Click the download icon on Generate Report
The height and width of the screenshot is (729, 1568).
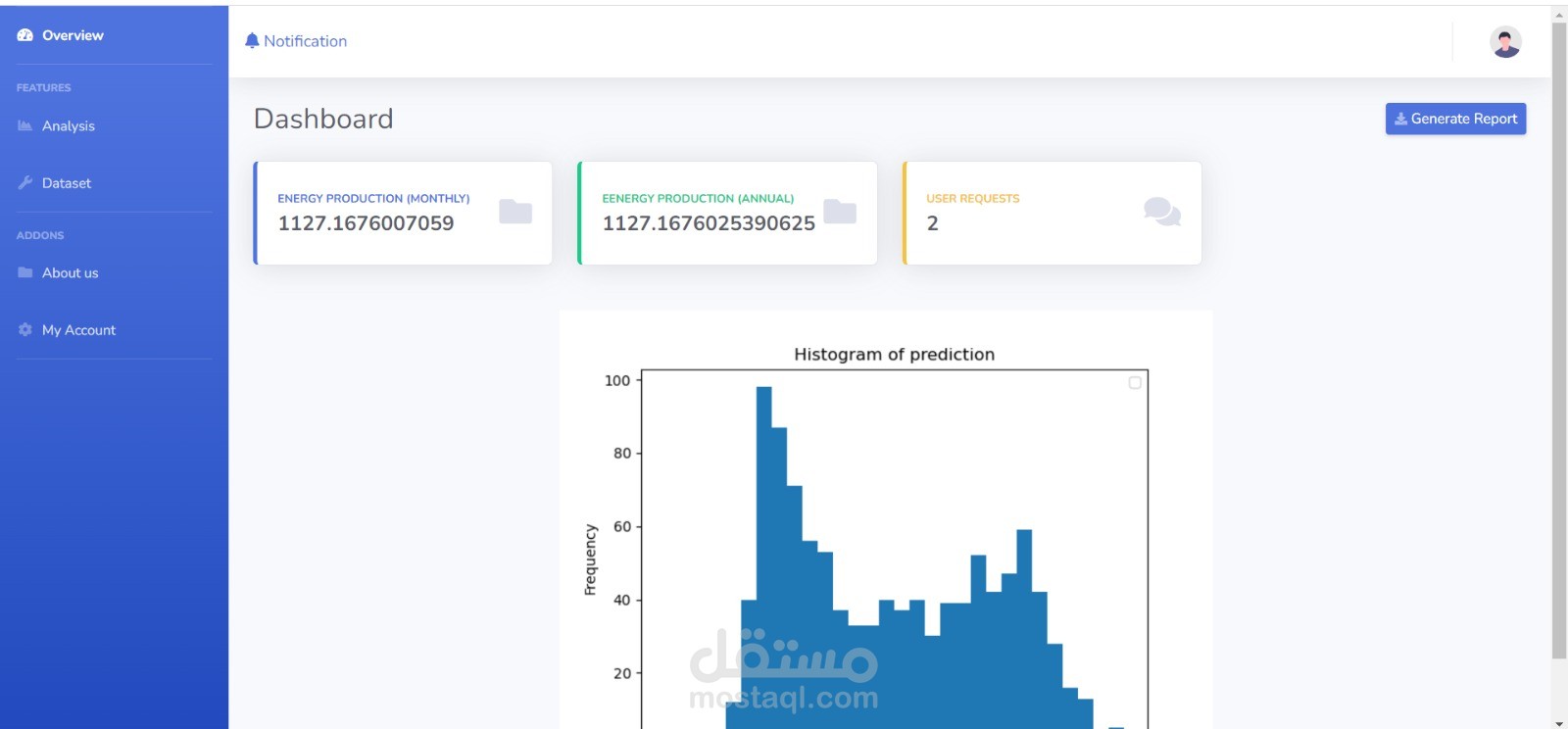click(x=1401, y=119)
